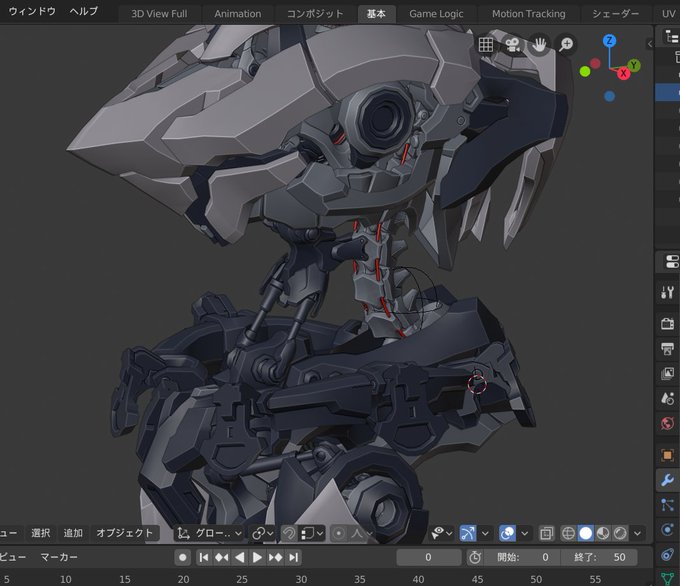
Task: Open the pivot point dropdown
Action: pyautogui.click(x=263, y=533)
